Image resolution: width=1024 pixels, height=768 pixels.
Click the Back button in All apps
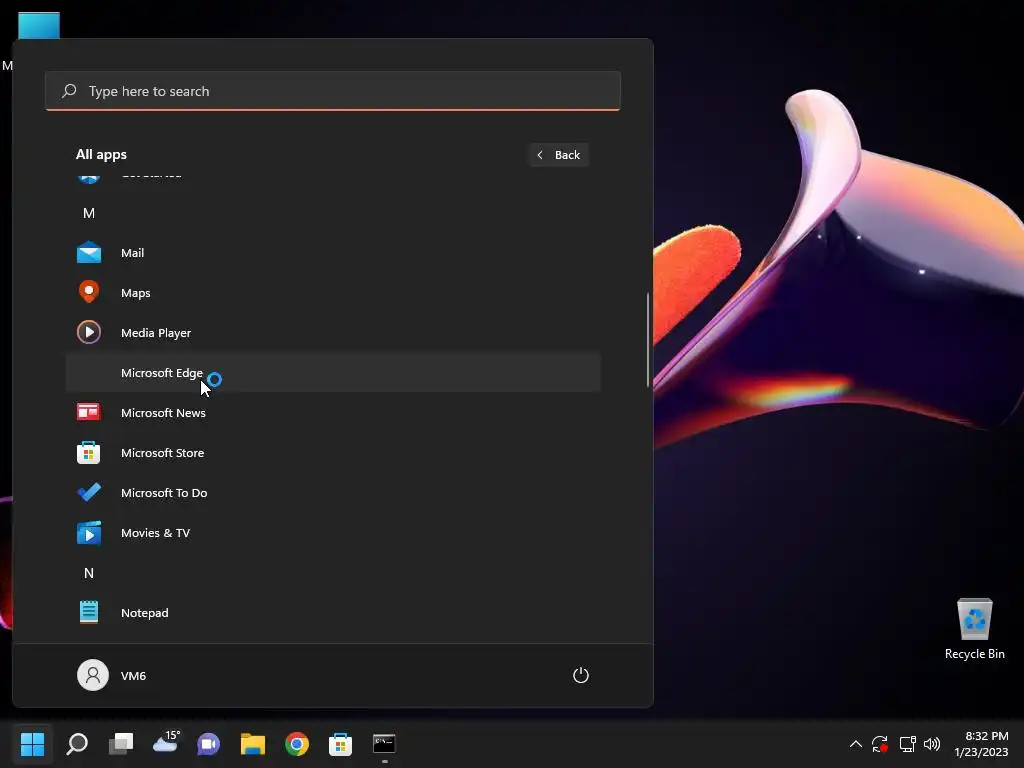click(x=559, y=155)
